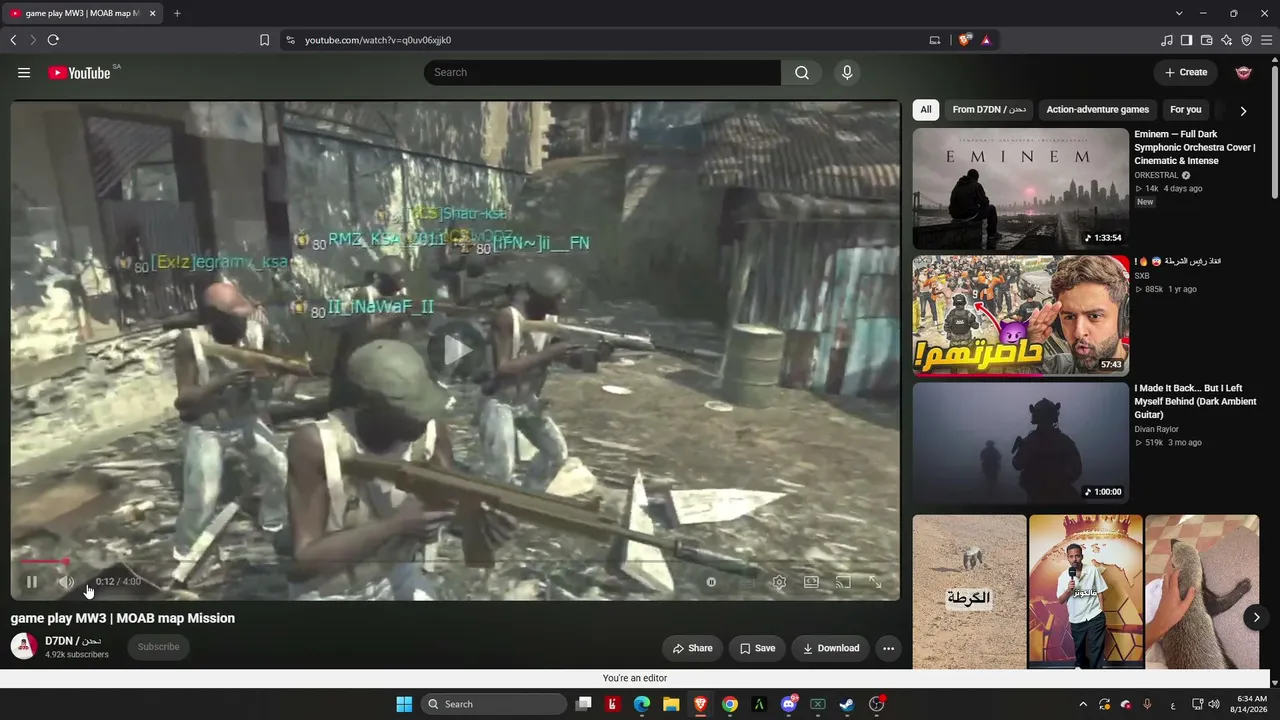Visit the SXB channel
This screenshot has width=1280, height=720.
(x=1142, y=276)
